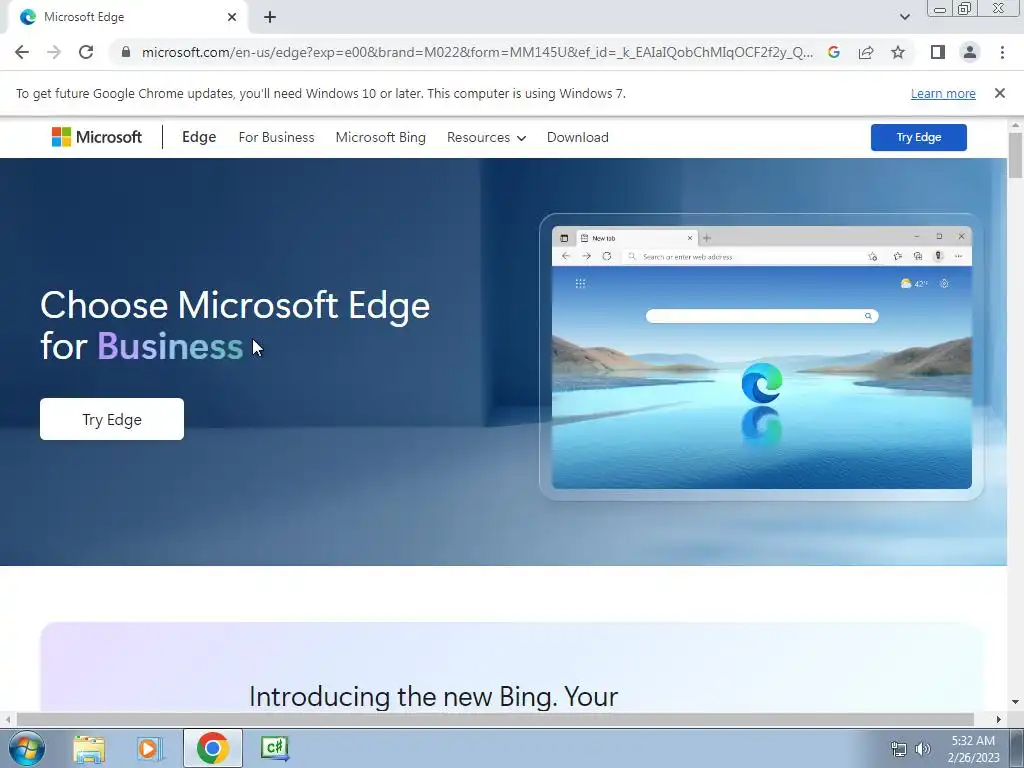1024x768 pixels.
Task: Click 'Choose Microsoft Edge' headline text
Action: [x=235, y=305]
